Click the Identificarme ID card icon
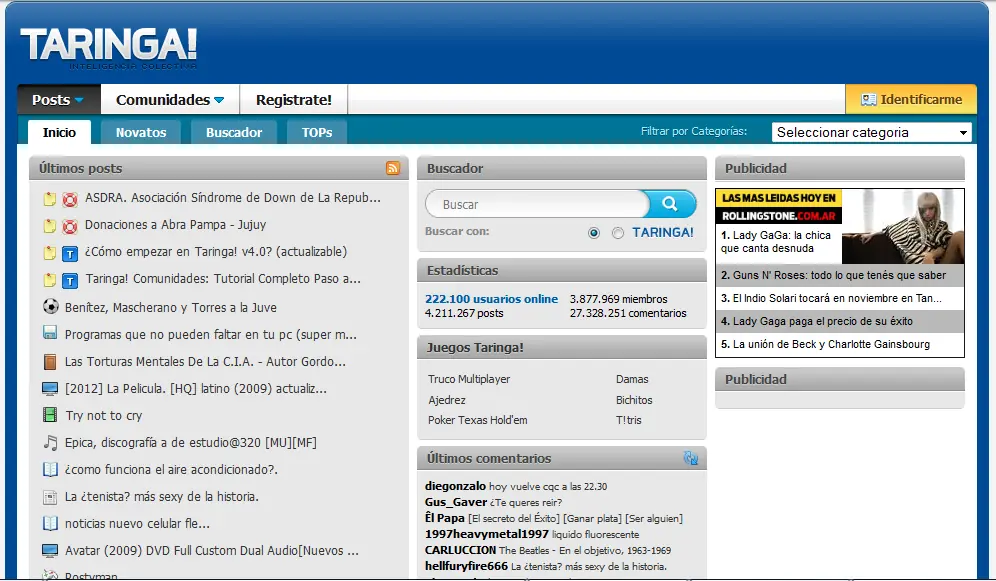The width and height of the screenshot is (996, 581). [868, 100]
